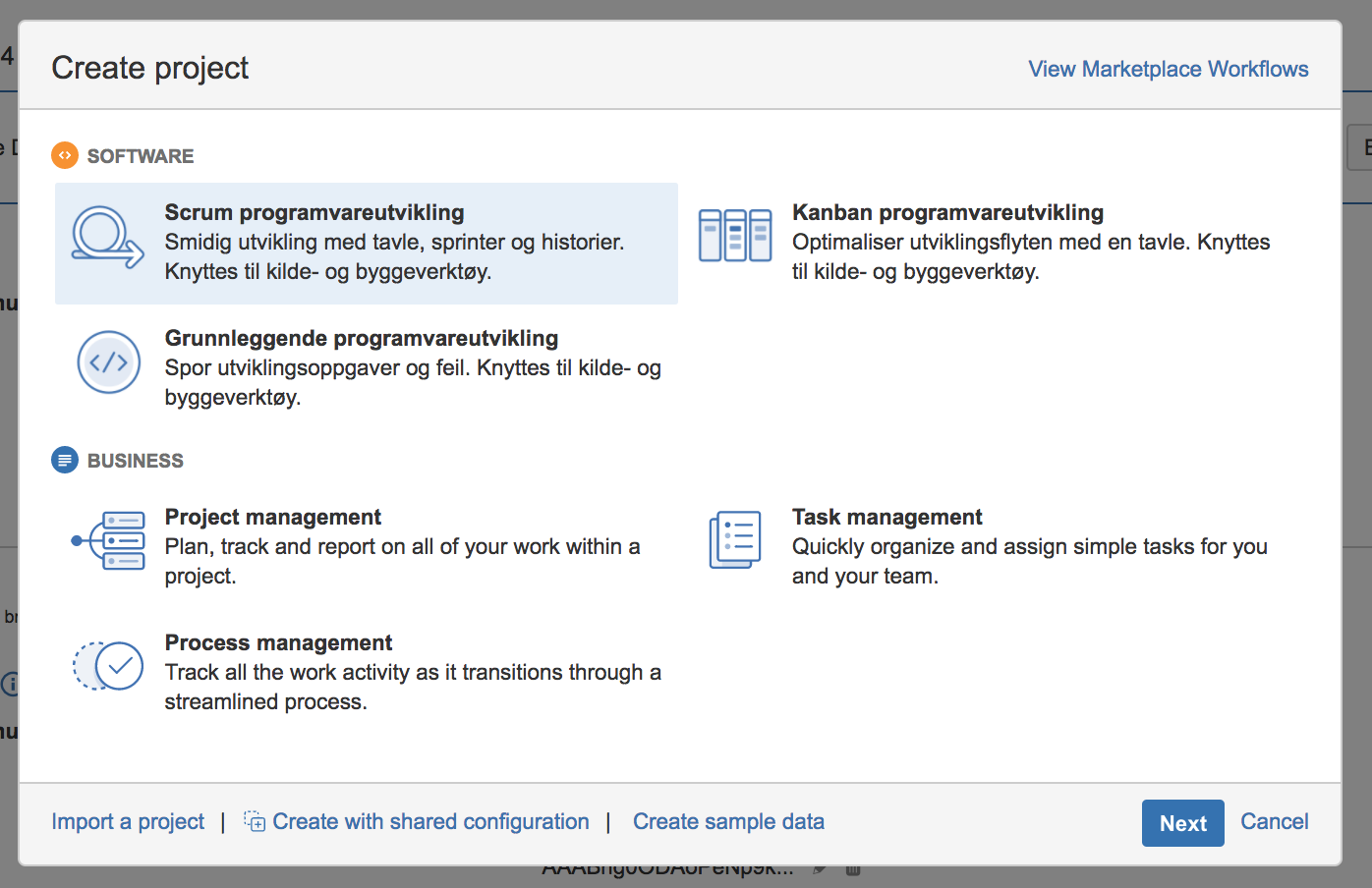The height and width of the screenshot is (888, 1372).
Task: Select Grunnleggende programvareutvikling title
Action: (x=362, y=338)
